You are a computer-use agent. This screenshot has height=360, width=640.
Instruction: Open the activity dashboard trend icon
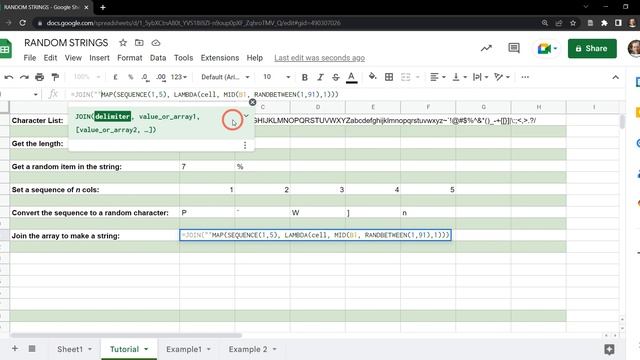[486, 49]
